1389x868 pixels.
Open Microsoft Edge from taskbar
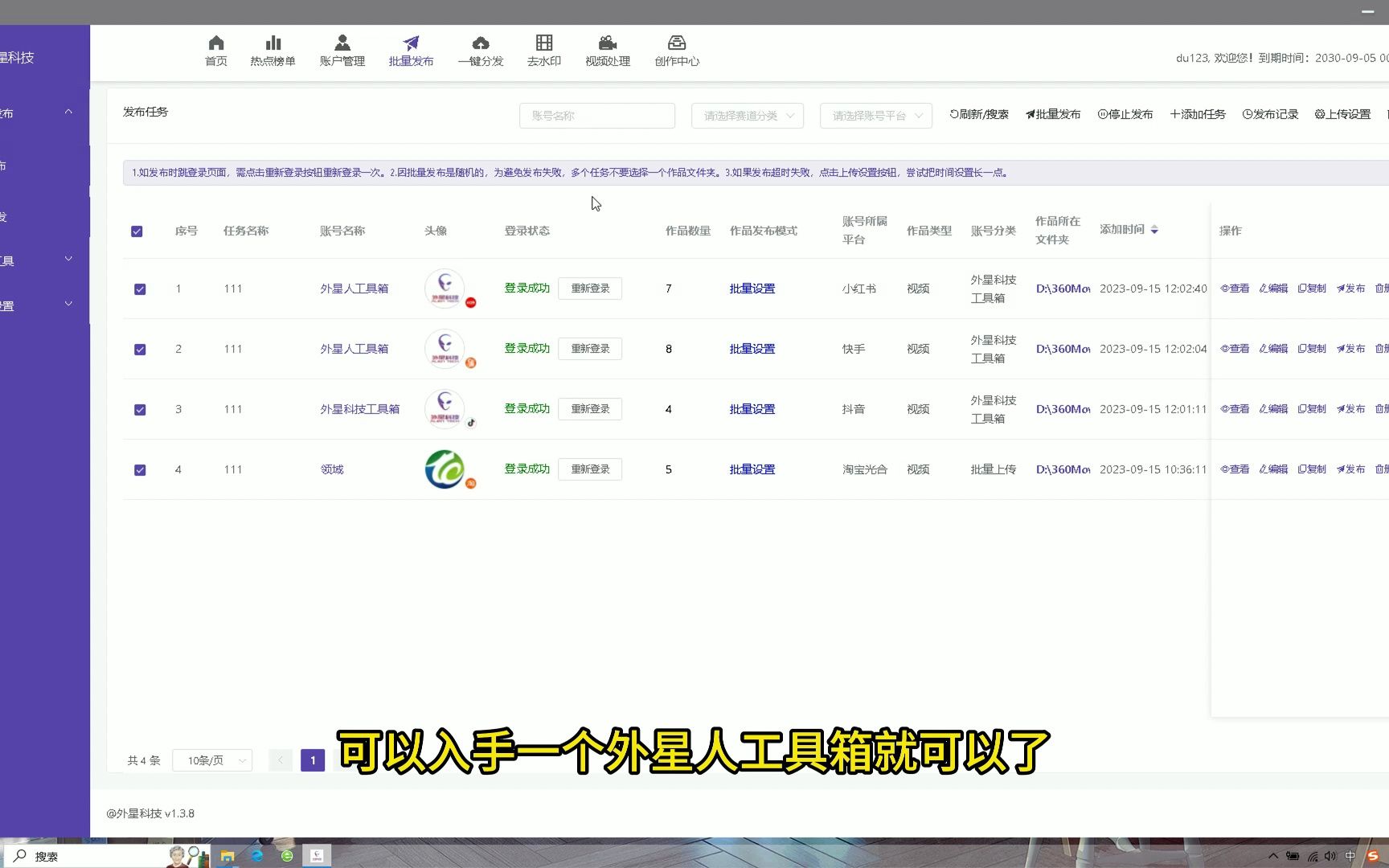(x=257, y=856)
